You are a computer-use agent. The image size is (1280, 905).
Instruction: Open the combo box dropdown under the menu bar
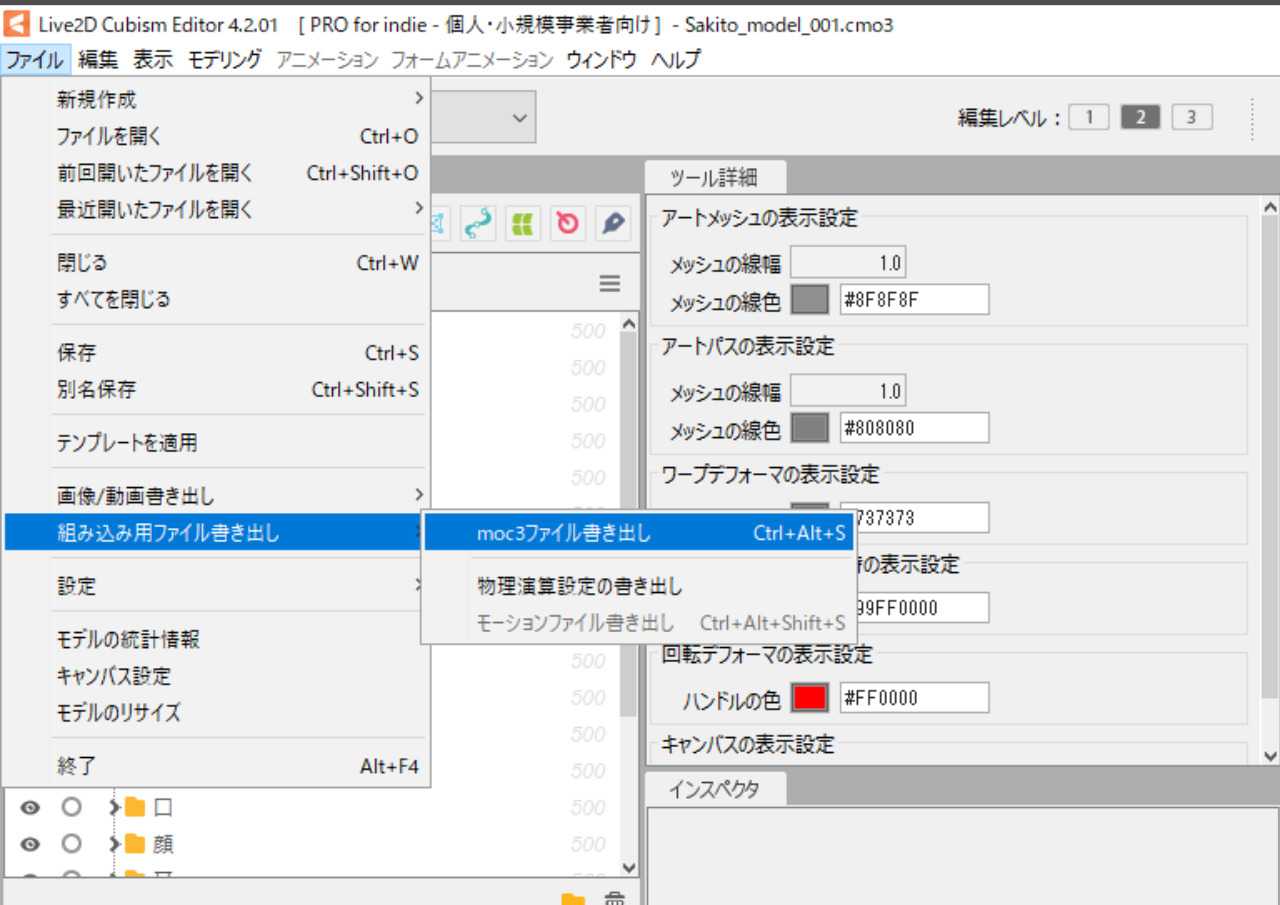pyautogui.click(x=519, y=117)
